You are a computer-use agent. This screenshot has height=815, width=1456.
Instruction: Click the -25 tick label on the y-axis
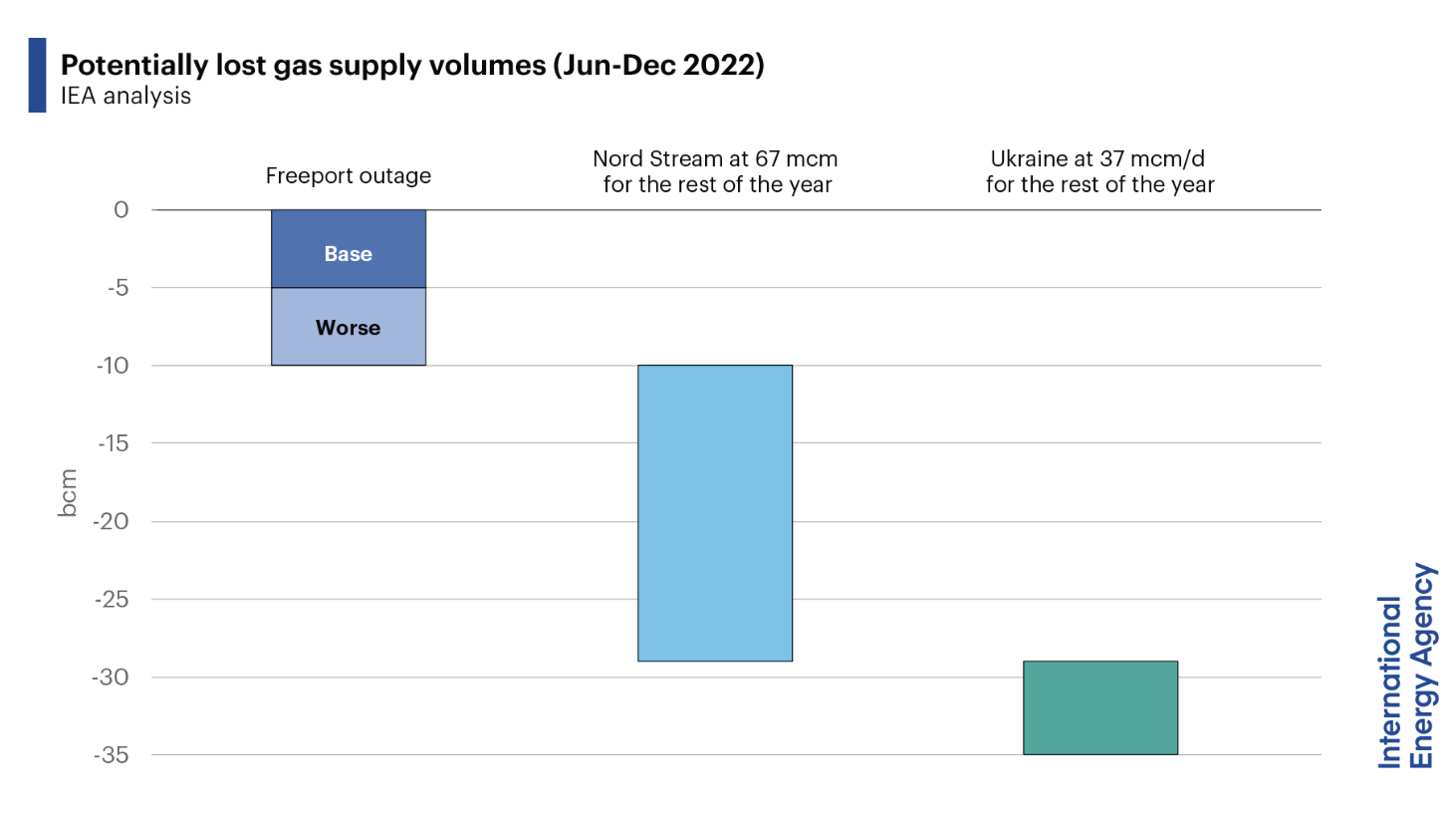pyautogui.click(x=112, y=599)
